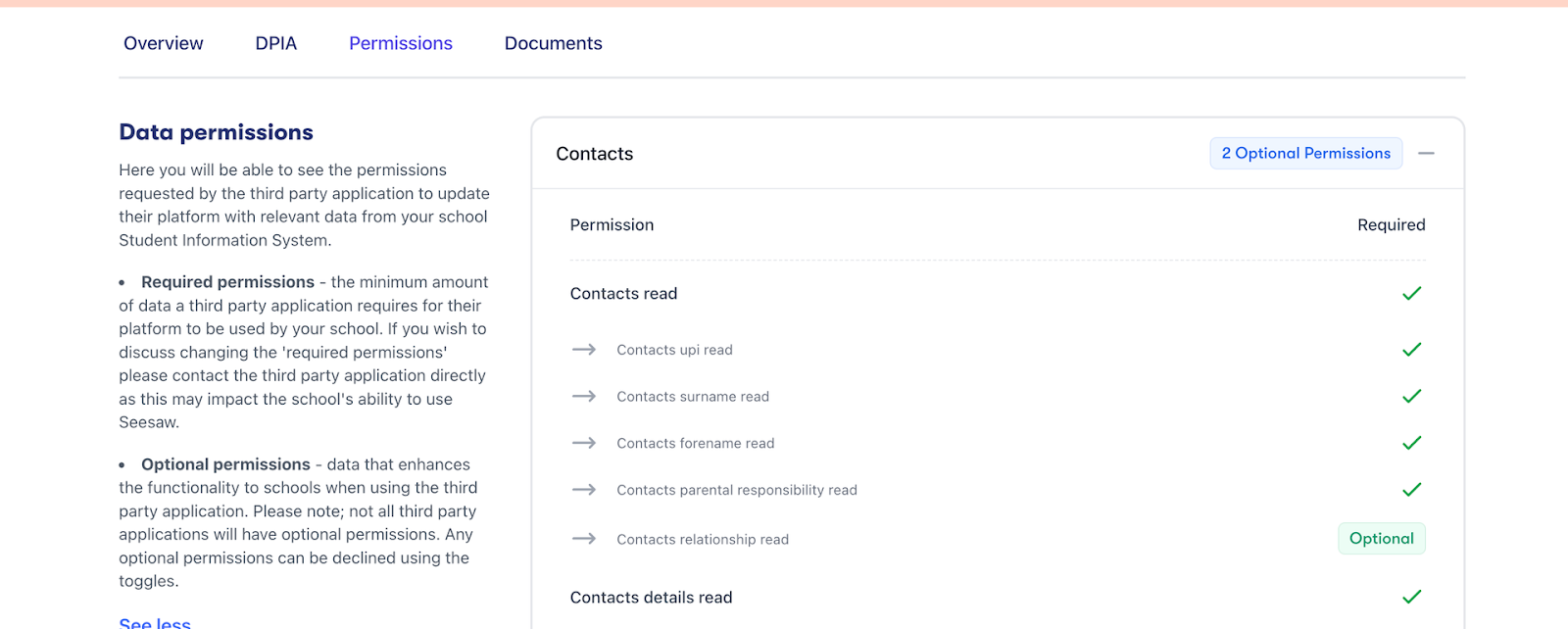Click arrow icon beside Contacts forename read
This screenshot has width=1568, height=629.
pyautogui.click(x=584, y=443)
